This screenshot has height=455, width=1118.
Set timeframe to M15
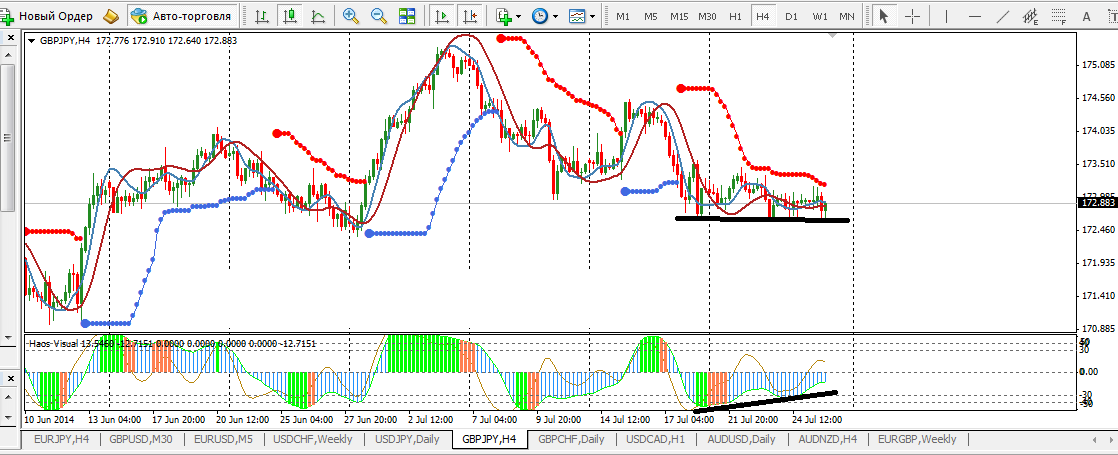click(x=679, y=16)
